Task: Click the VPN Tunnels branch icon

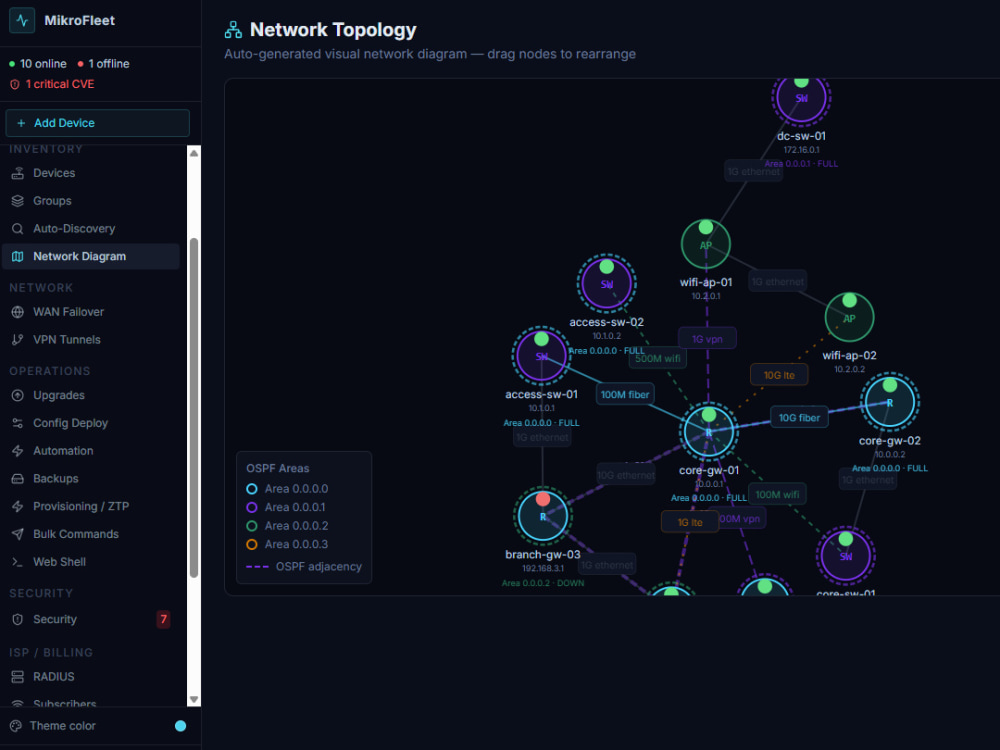Action: pyautogui.click(x=18, y=340)
